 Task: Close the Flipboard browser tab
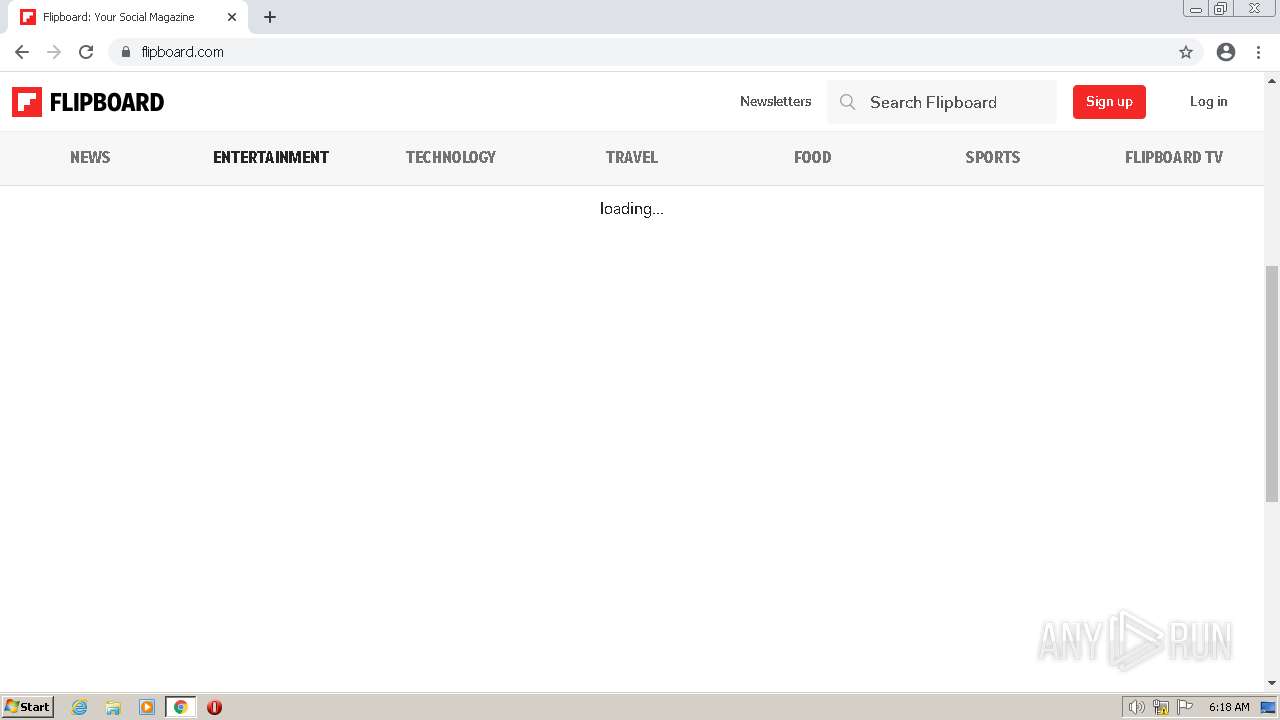coord(232,17)
